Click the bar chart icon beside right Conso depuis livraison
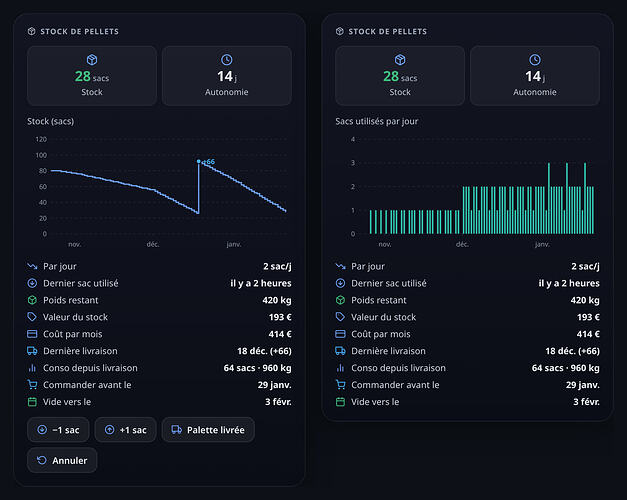This screenshot has height=500, width=627. [x=340, y=368]
